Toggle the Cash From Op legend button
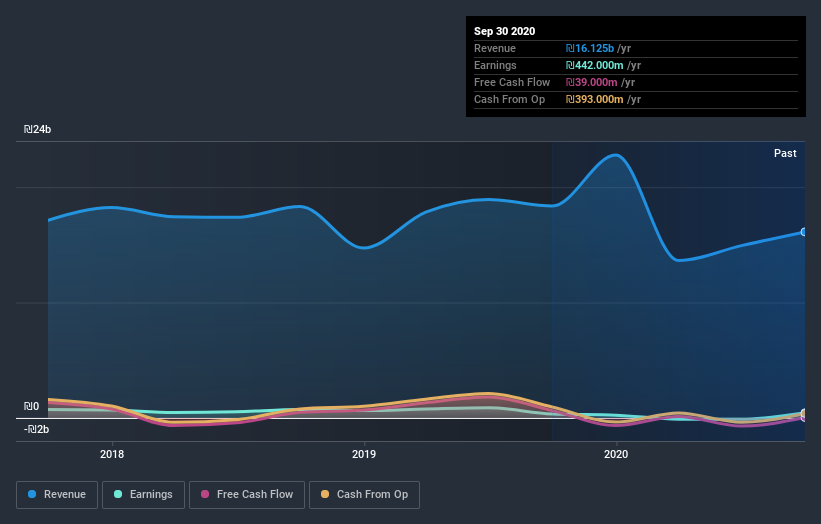The image size is (821, 524). click(x=364, y=495)
